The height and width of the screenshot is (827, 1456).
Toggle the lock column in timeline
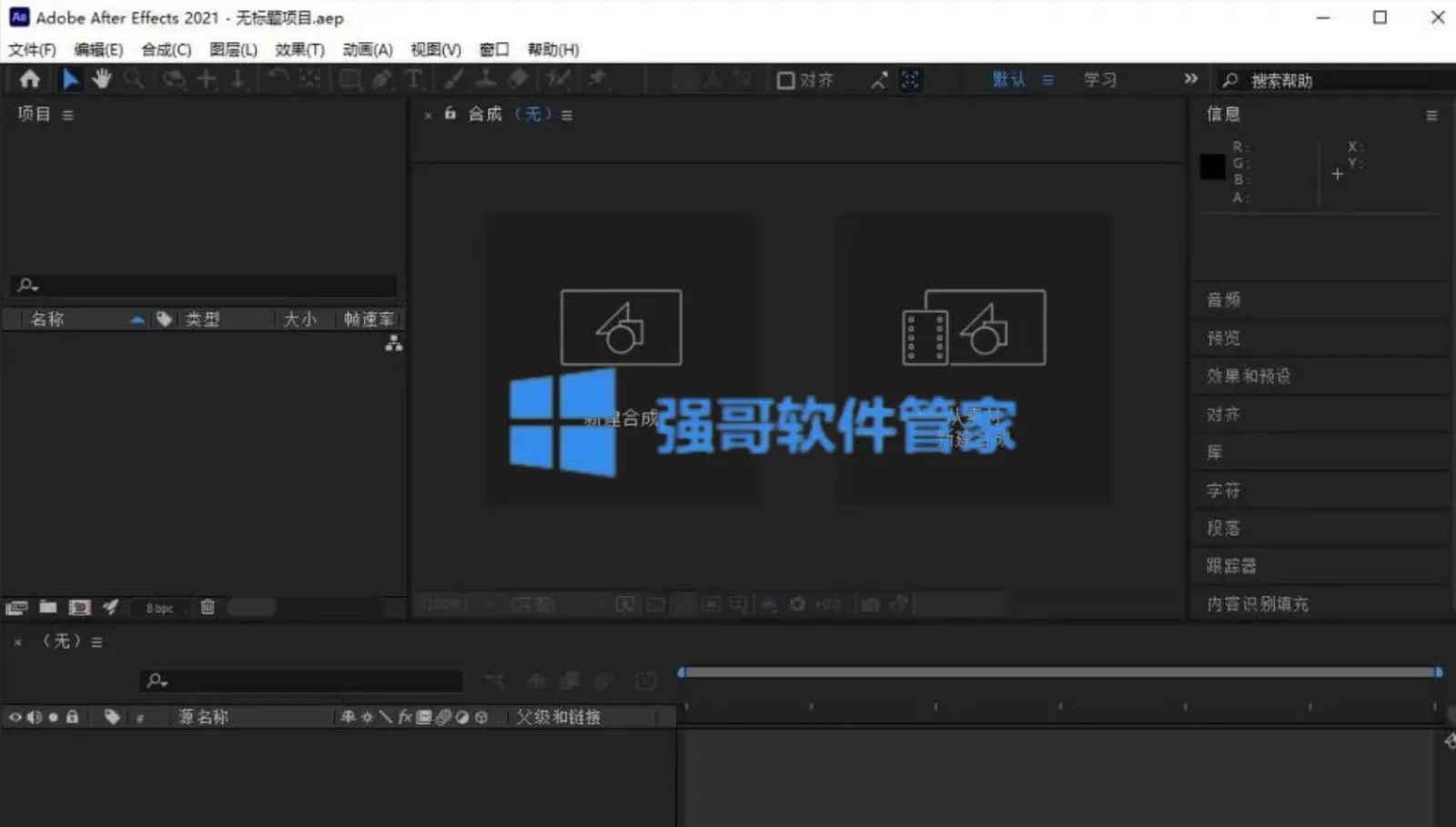point(72,717)
